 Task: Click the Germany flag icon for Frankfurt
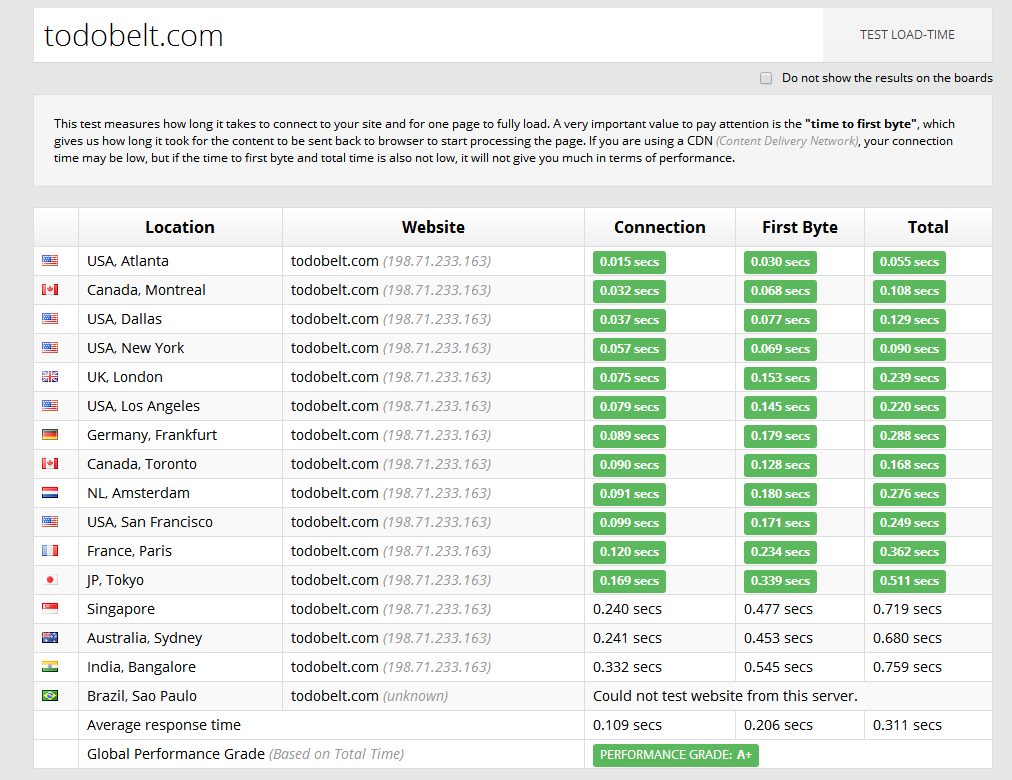click(x=50, y=435)
